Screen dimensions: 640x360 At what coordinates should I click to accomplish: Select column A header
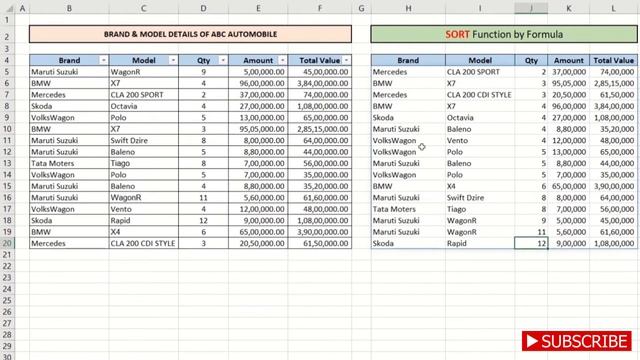point(22,8)
